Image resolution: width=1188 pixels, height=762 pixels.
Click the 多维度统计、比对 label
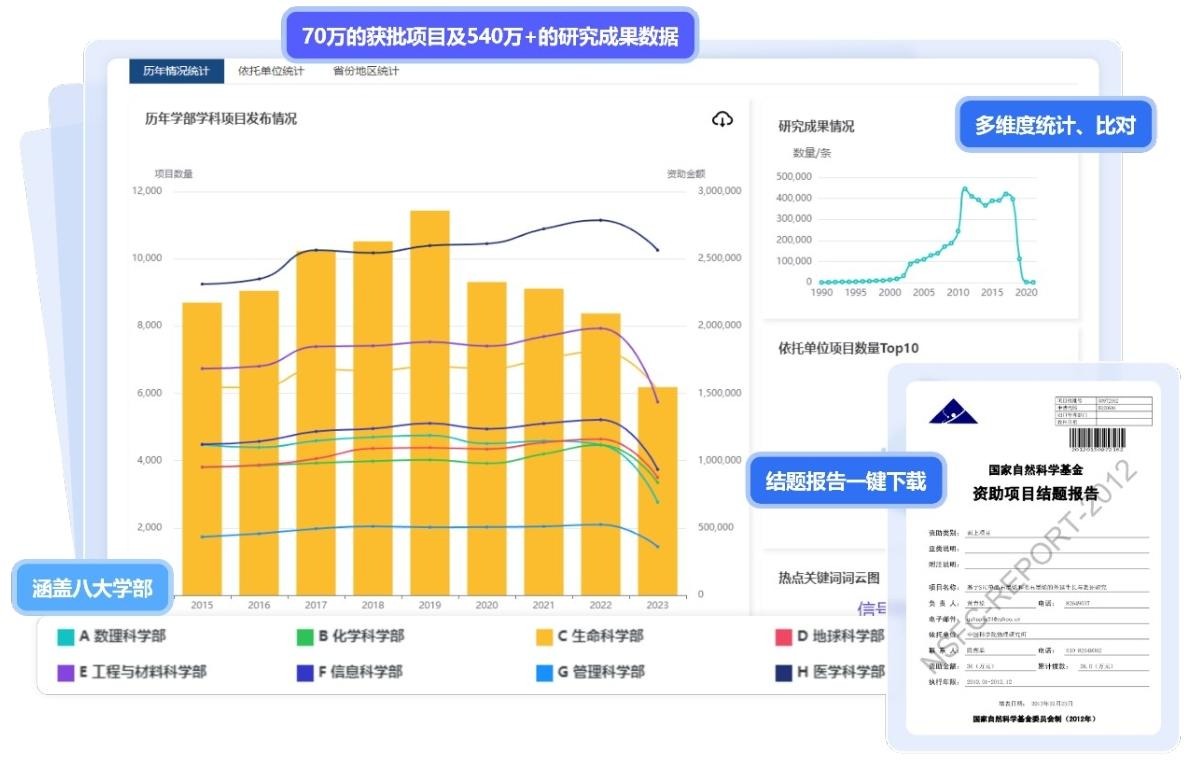pyautogui.click(x=1056, y=124)
